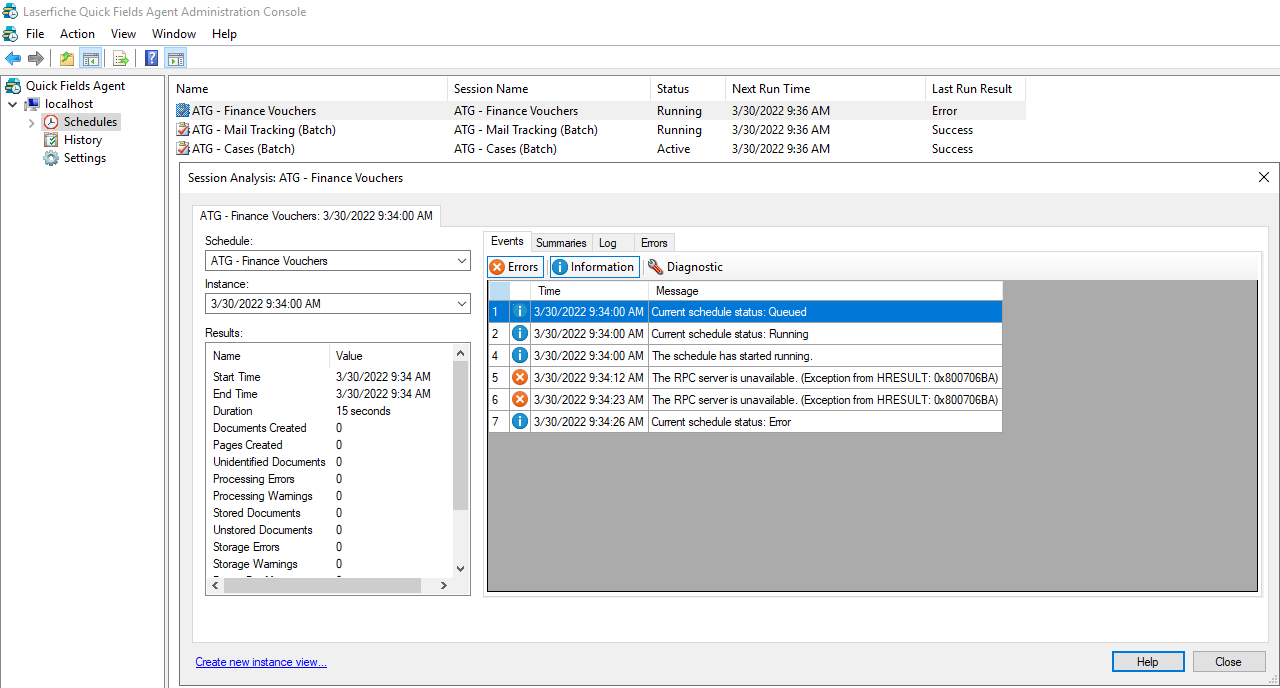Select the Events tab
Screen dimensions: 1280x688
coord(507,241)
